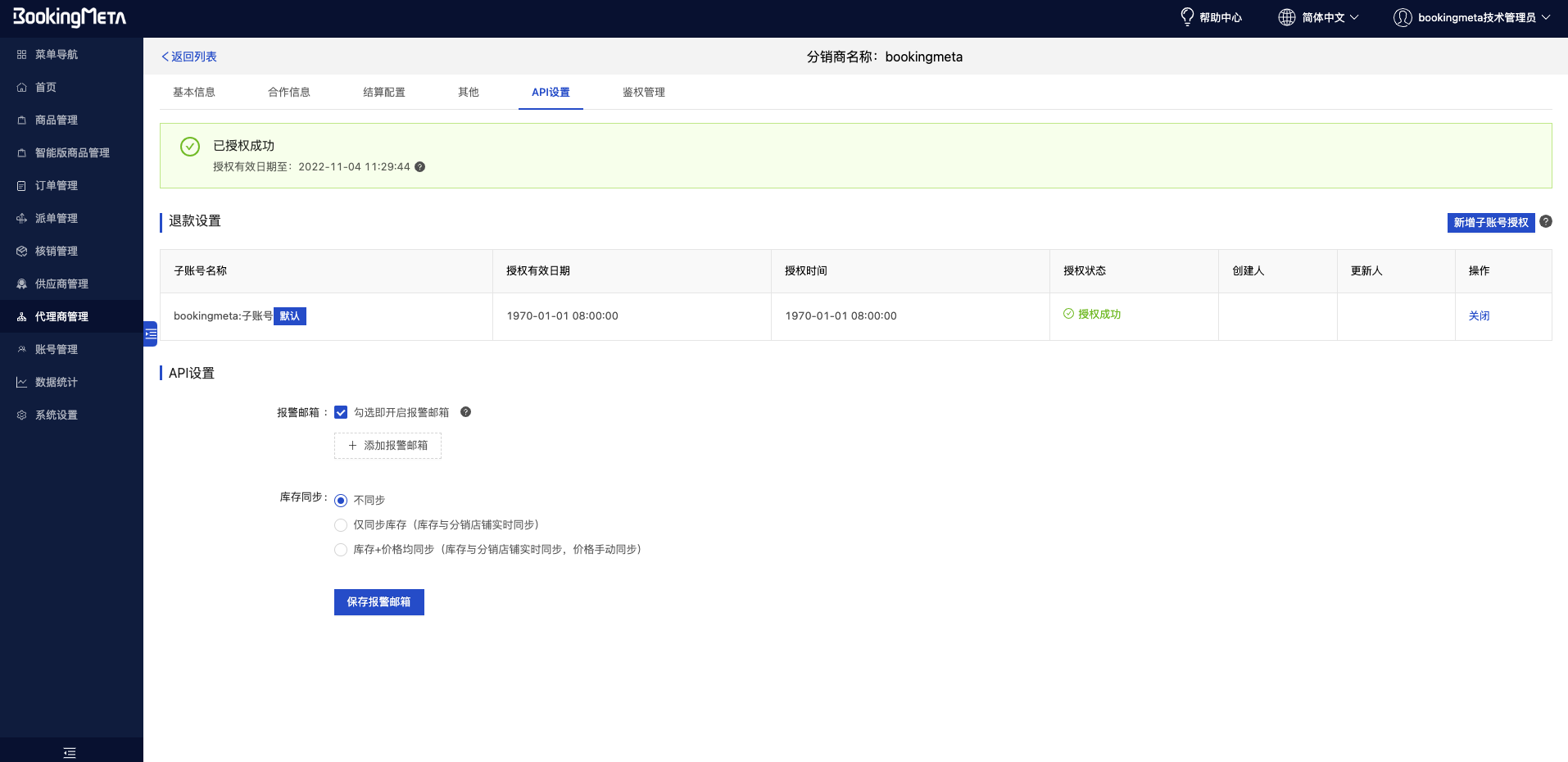Click 添加报警邮箱 dashed button
The height and width of the screenshot is (762, 1568).
pos(387,446)
